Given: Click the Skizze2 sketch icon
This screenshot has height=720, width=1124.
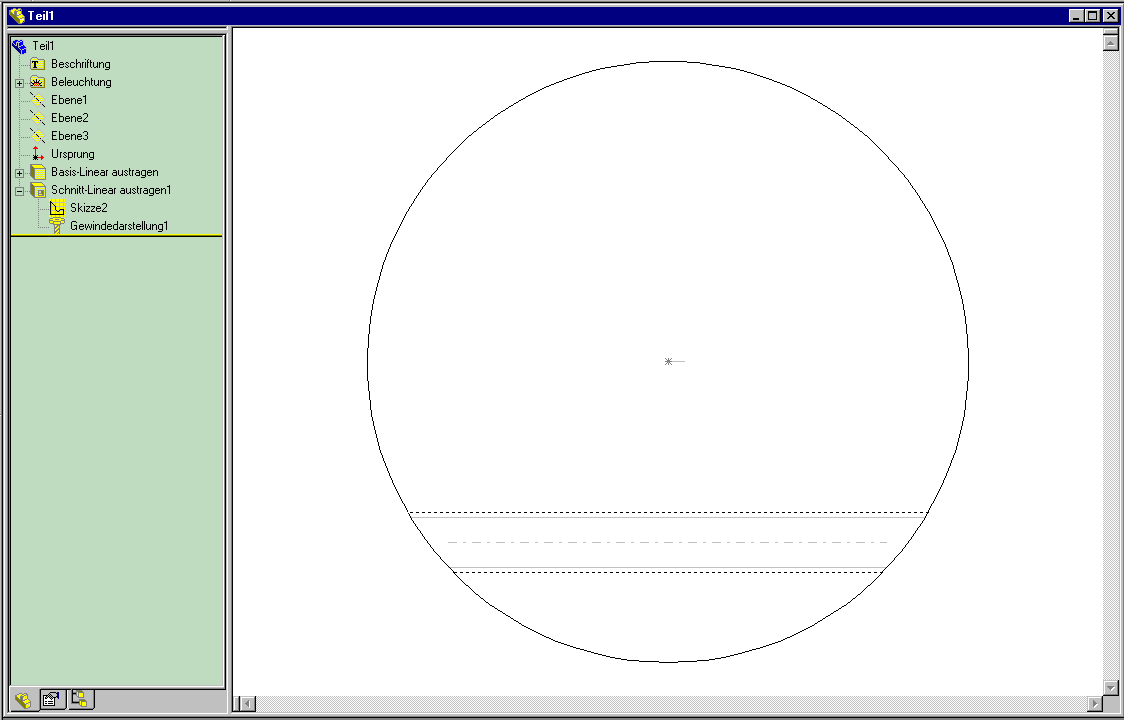Looking at the screenshot, I should point(57,208).
